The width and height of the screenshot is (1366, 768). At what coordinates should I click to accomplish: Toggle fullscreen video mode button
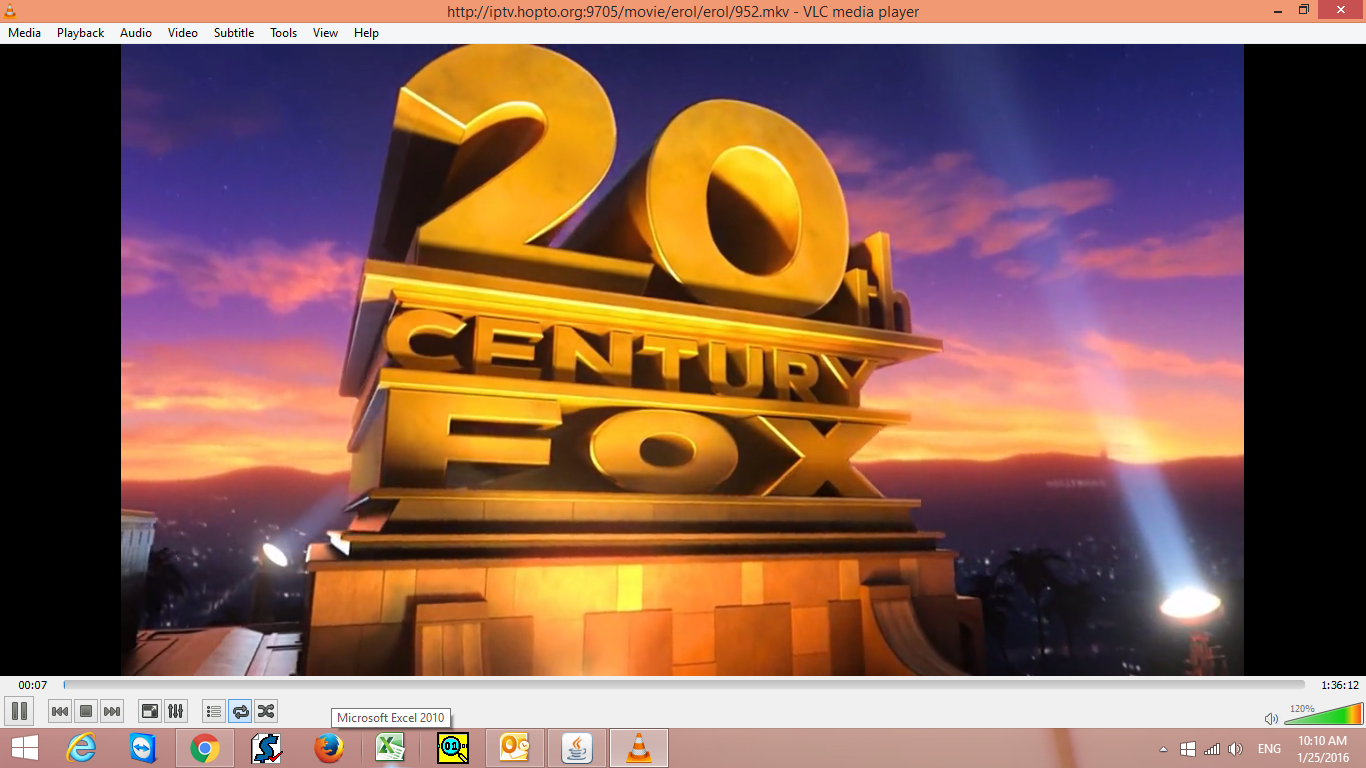(149, 711)
